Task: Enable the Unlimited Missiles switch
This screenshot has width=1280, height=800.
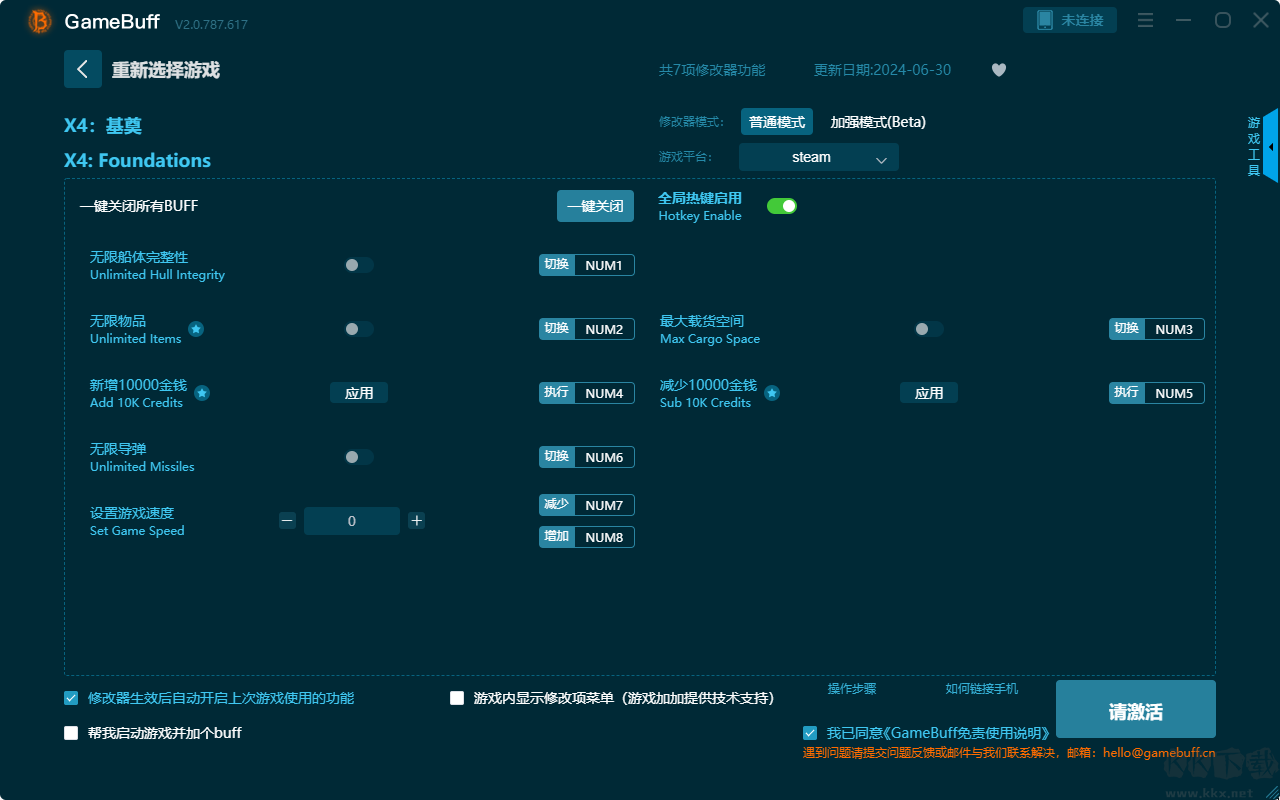Action: point(358,456)
